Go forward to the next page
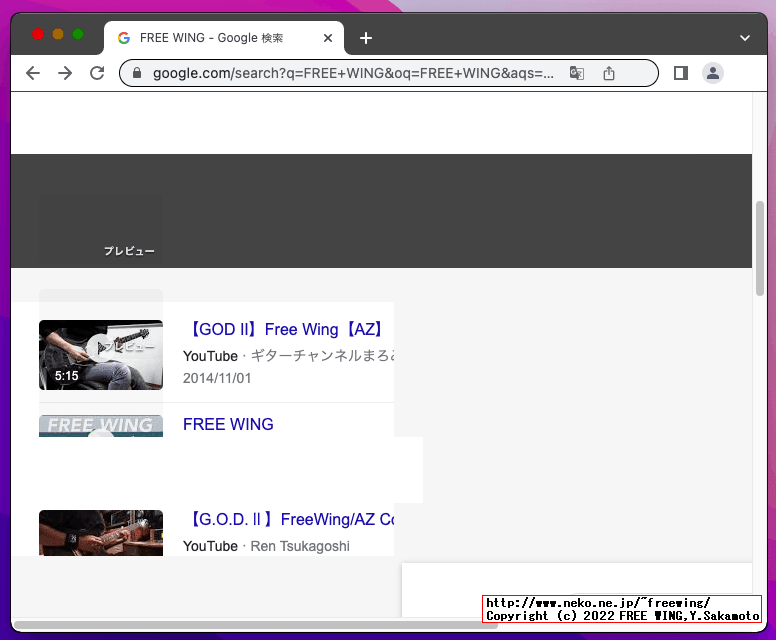The image size is (776, 640). tap(65, 73)
